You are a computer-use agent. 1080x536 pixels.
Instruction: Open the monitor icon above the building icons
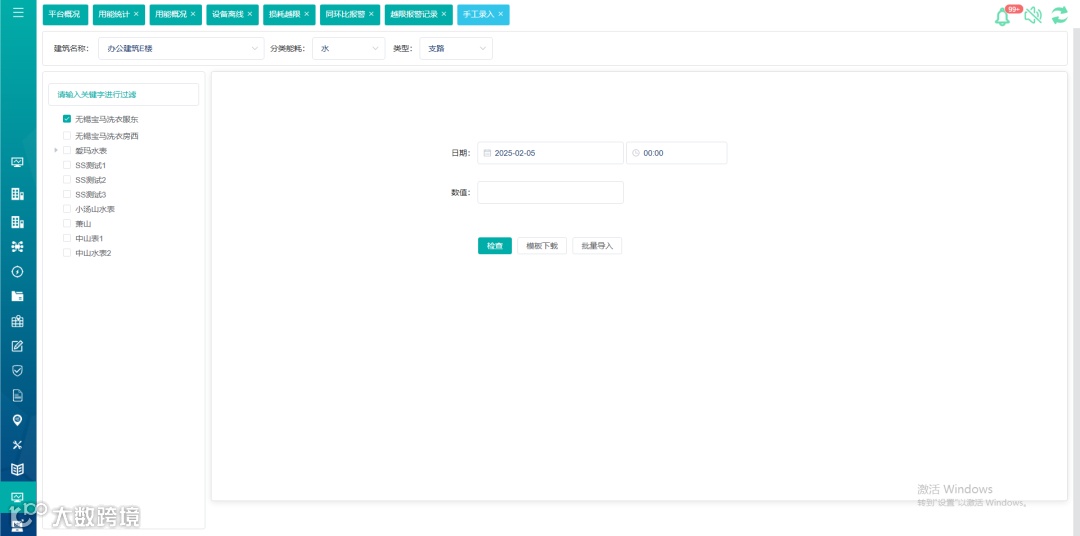tap(18, 163)
